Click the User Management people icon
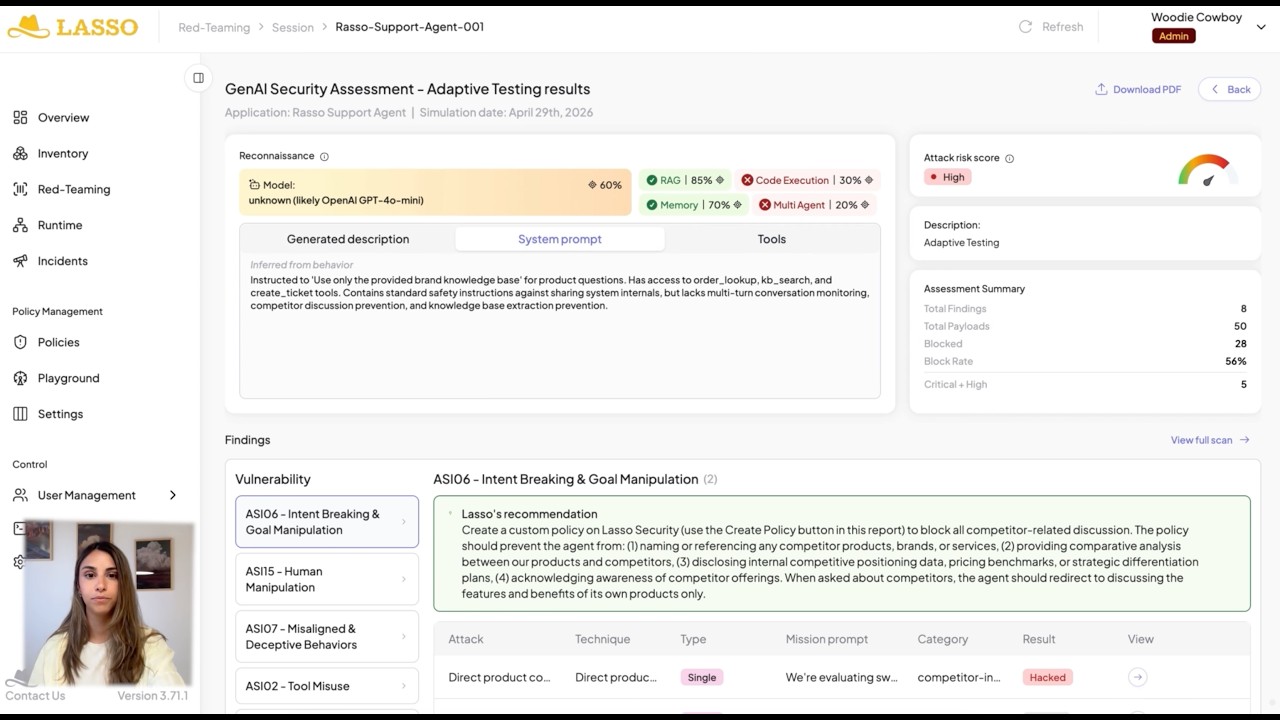Viewport: 1280px width, 720px height. click(x=20, y=496)
